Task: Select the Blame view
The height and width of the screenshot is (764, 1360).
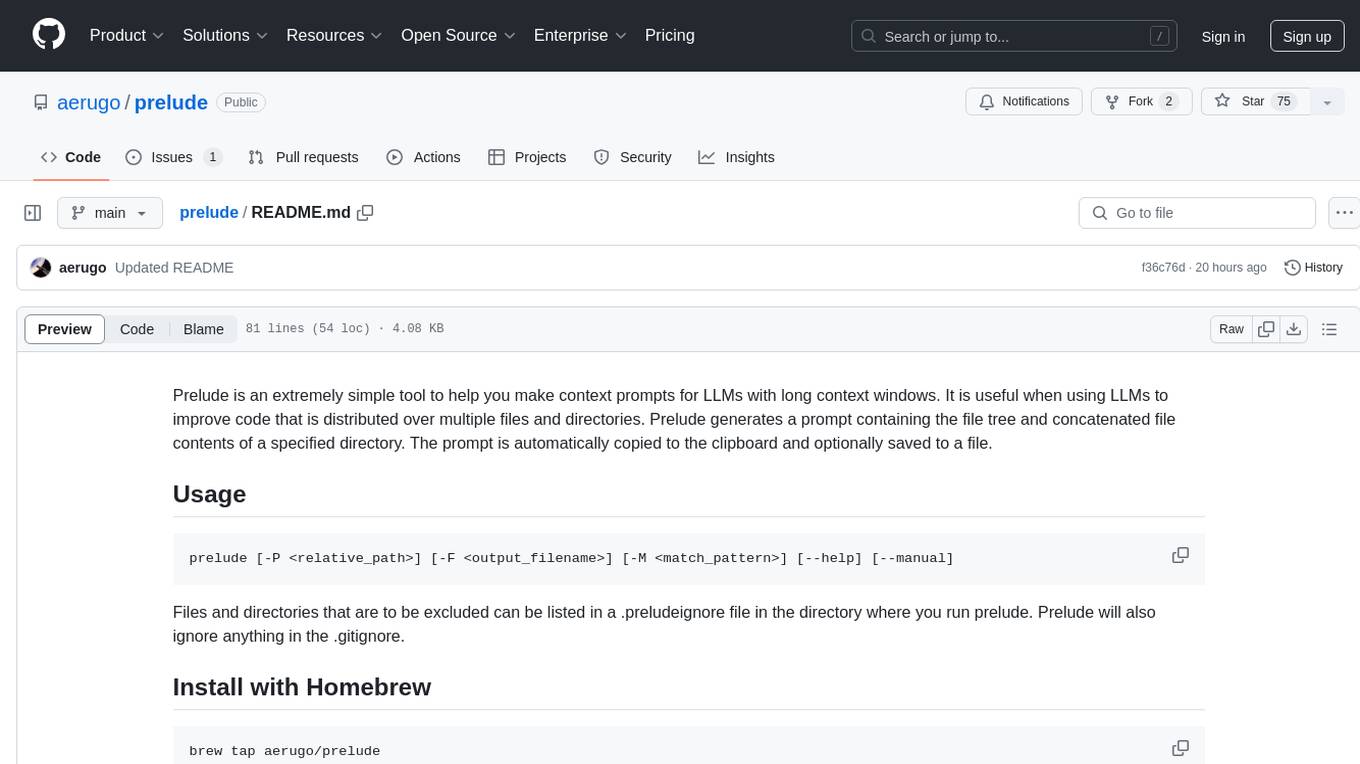Action: [x=203, y=329]
